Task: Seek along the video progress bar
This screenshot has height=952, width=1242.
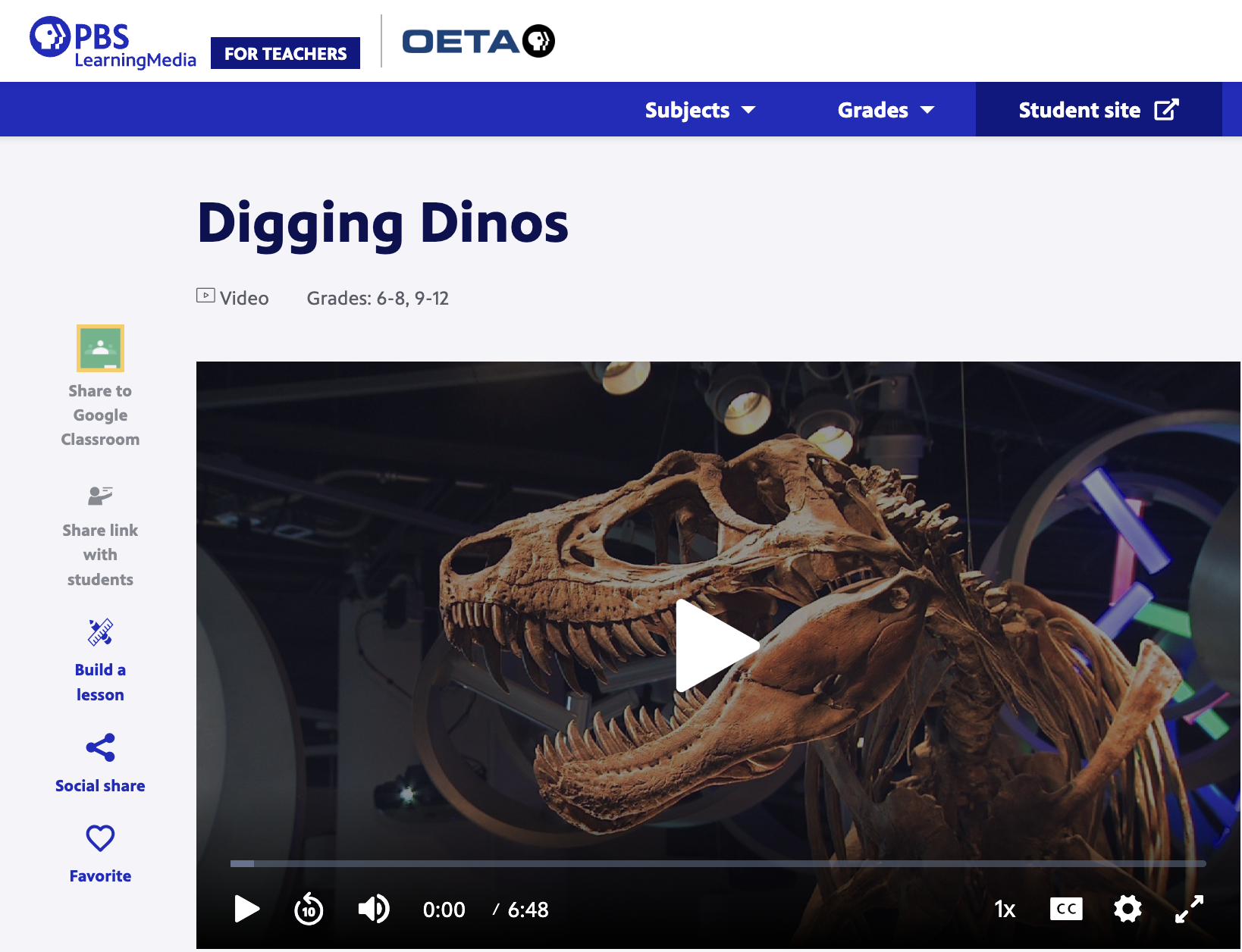Action: point(718,863)
